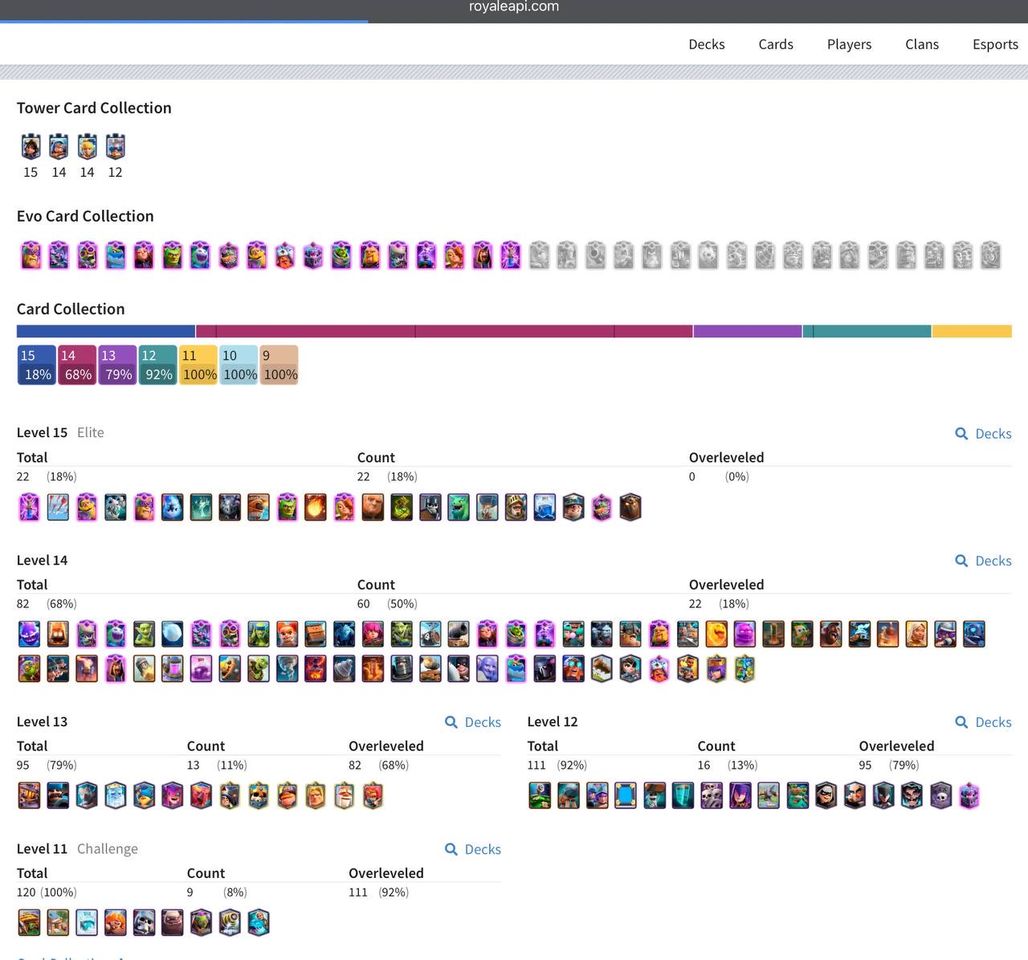1028x960 pixels.
Task: Open the first card in Level 11 row
Action: coord(30,923)
